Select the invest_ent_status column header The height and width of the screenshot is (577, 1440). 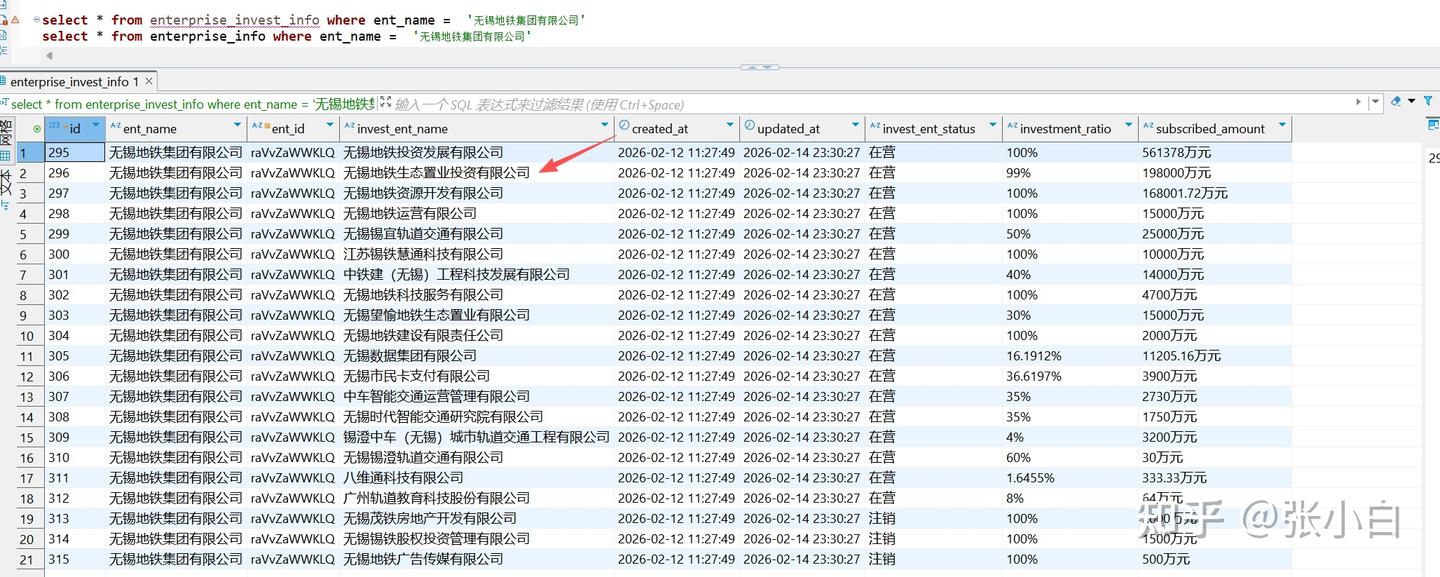934,128
